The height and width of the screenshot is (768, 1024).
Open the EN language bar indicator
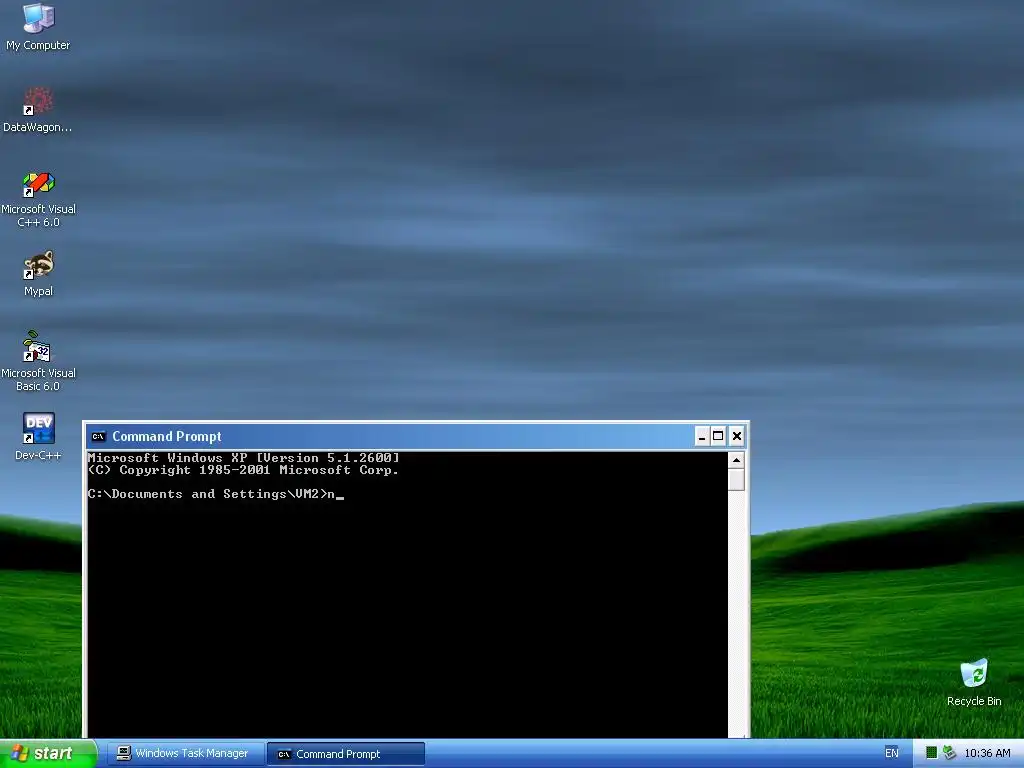(891, 753)
